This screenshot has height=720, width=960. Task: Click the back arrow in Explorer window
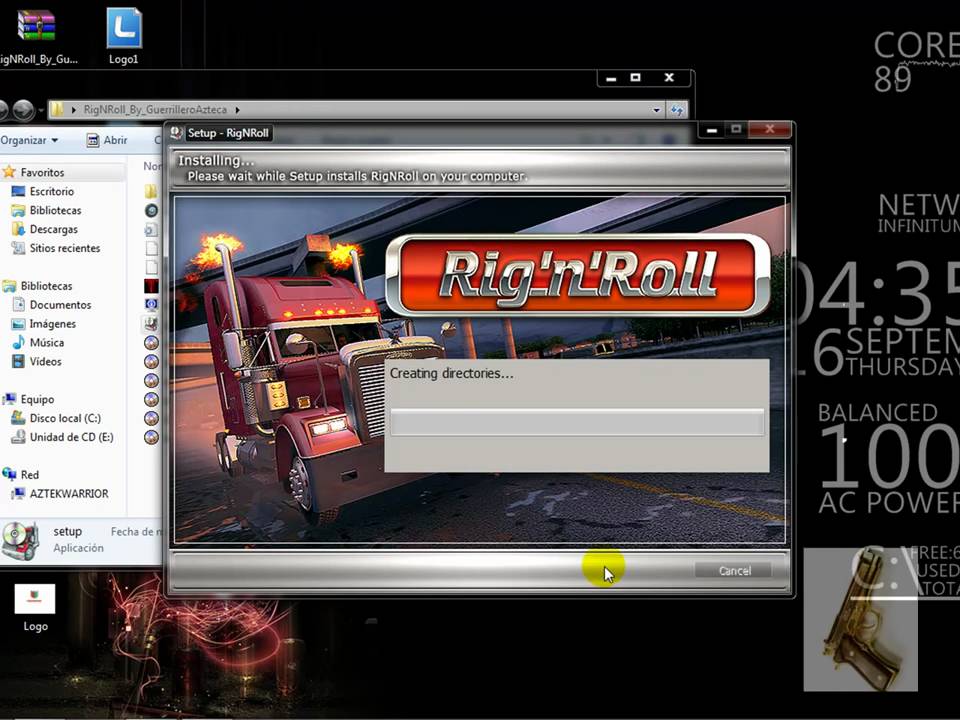click(2, 110)
